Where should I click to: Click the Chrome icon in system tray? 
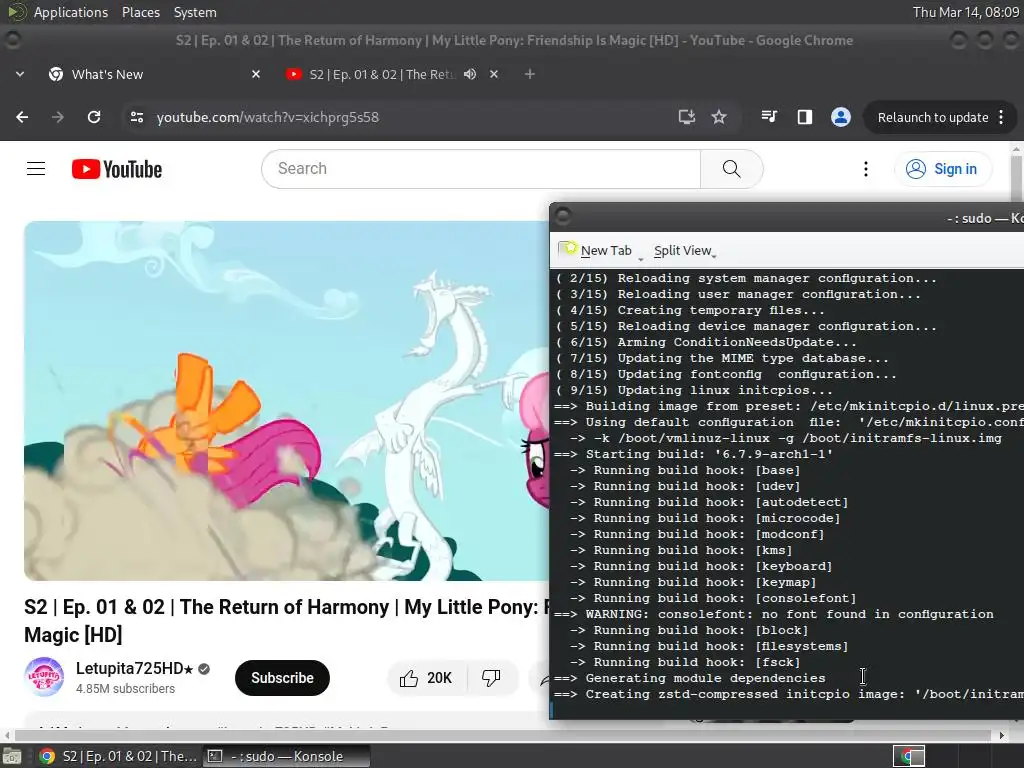pos(908,756)
